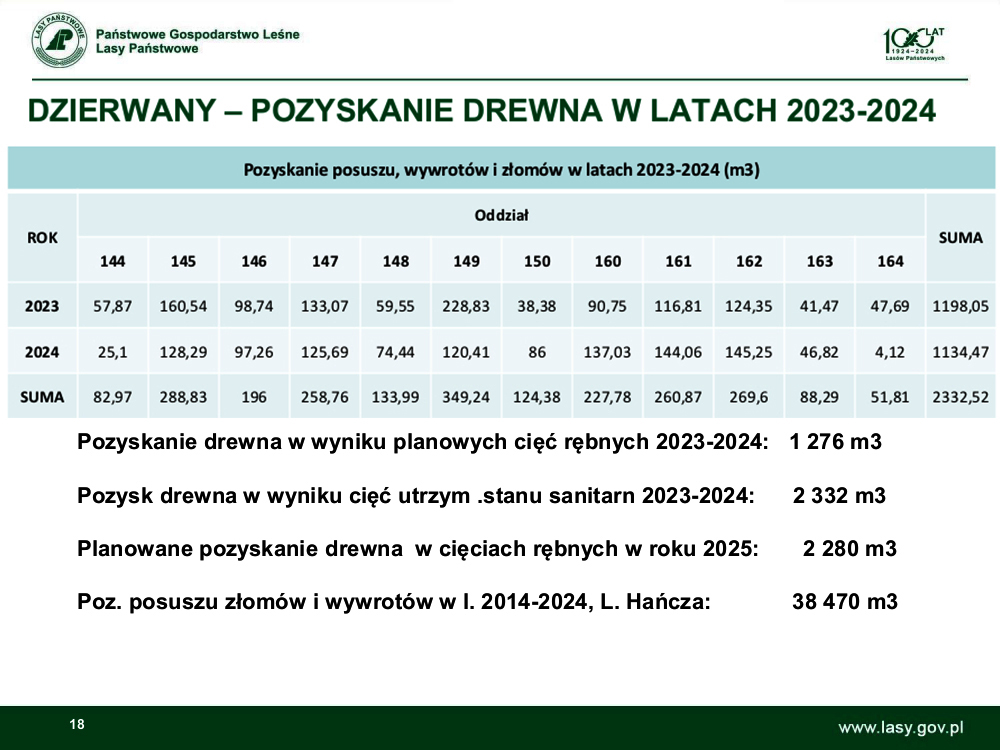Viewport: 1000px width, 750px height.
Task: Select cell value "125,69"
Action: tap(325, 353)
